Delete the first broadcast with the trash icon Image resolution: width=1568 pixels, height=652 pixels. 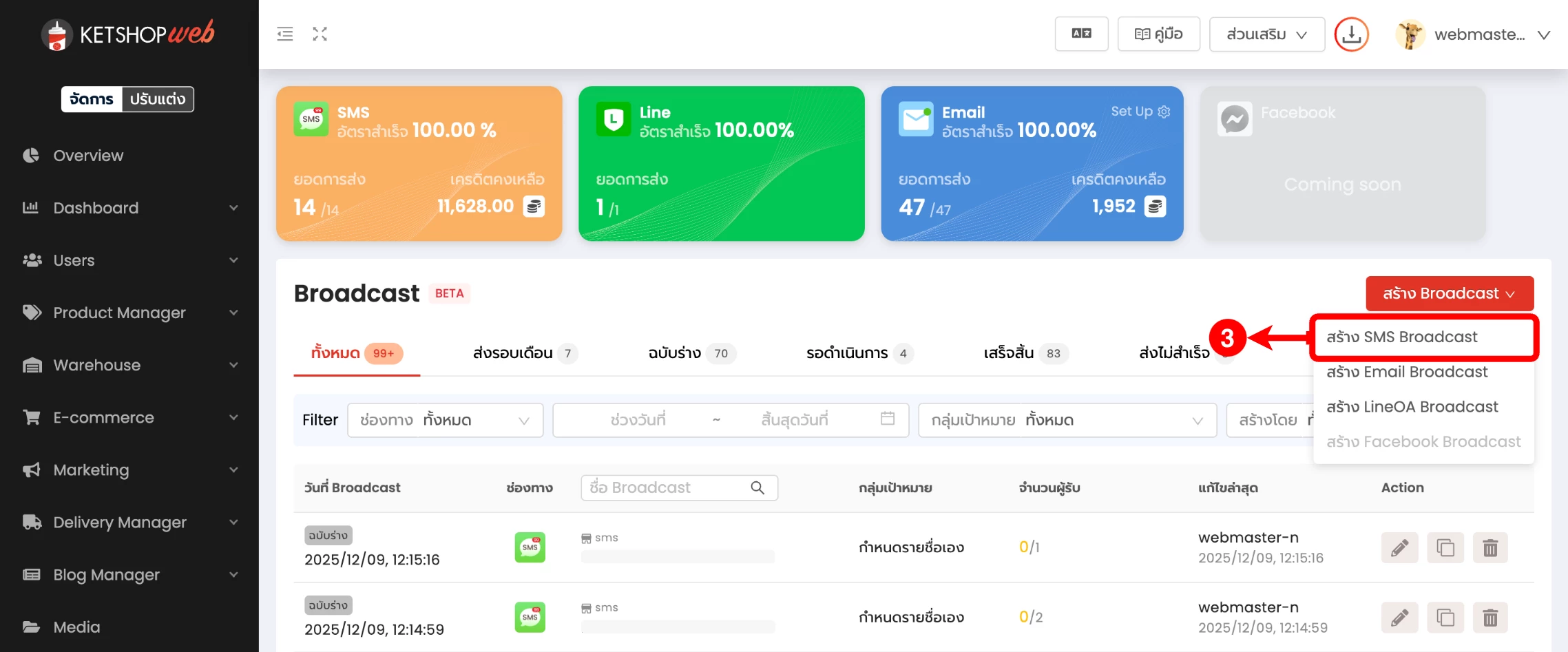point(1490,548)
